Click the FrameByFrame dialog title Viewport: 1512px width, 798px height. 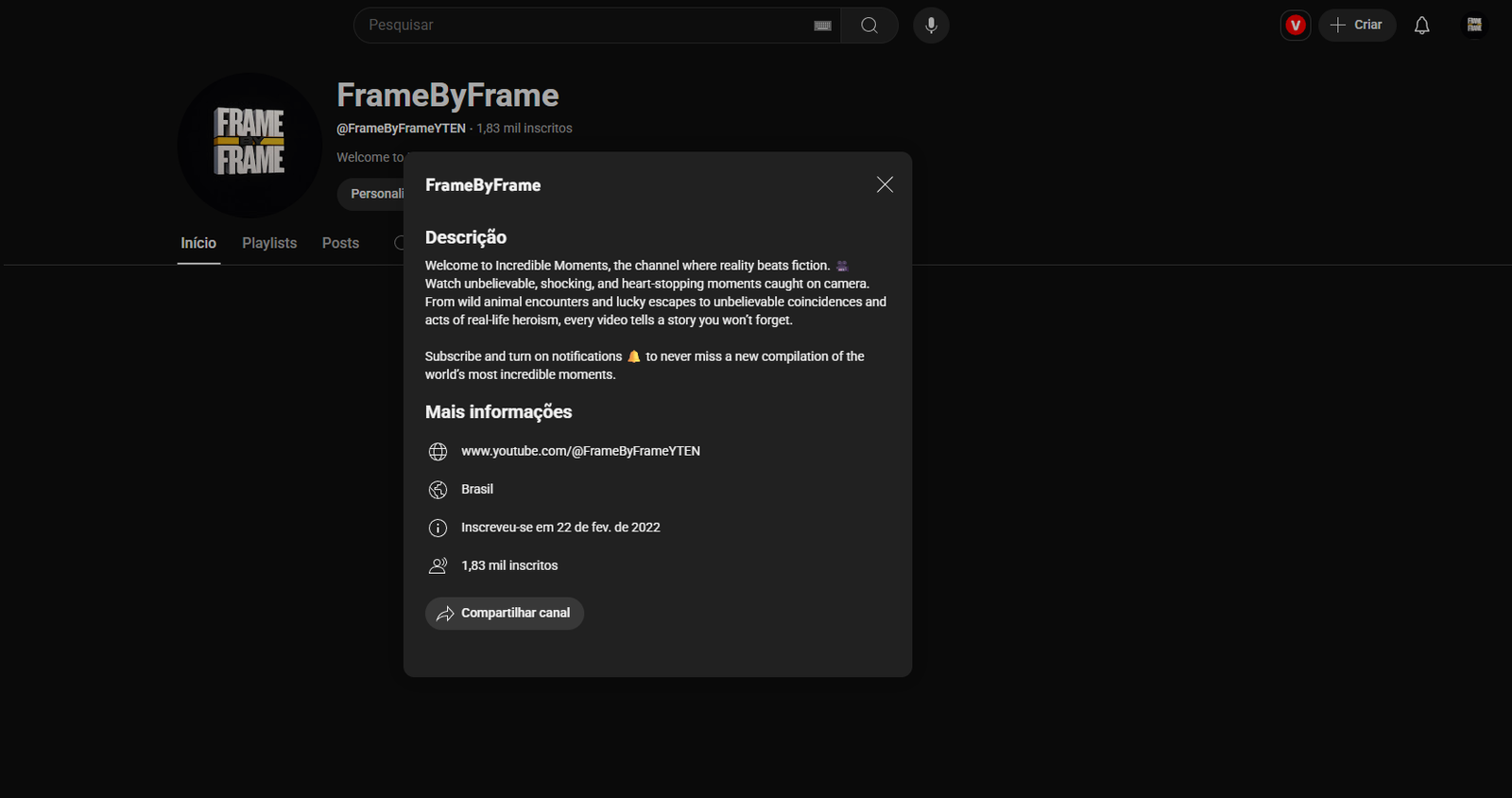point(483,185)
